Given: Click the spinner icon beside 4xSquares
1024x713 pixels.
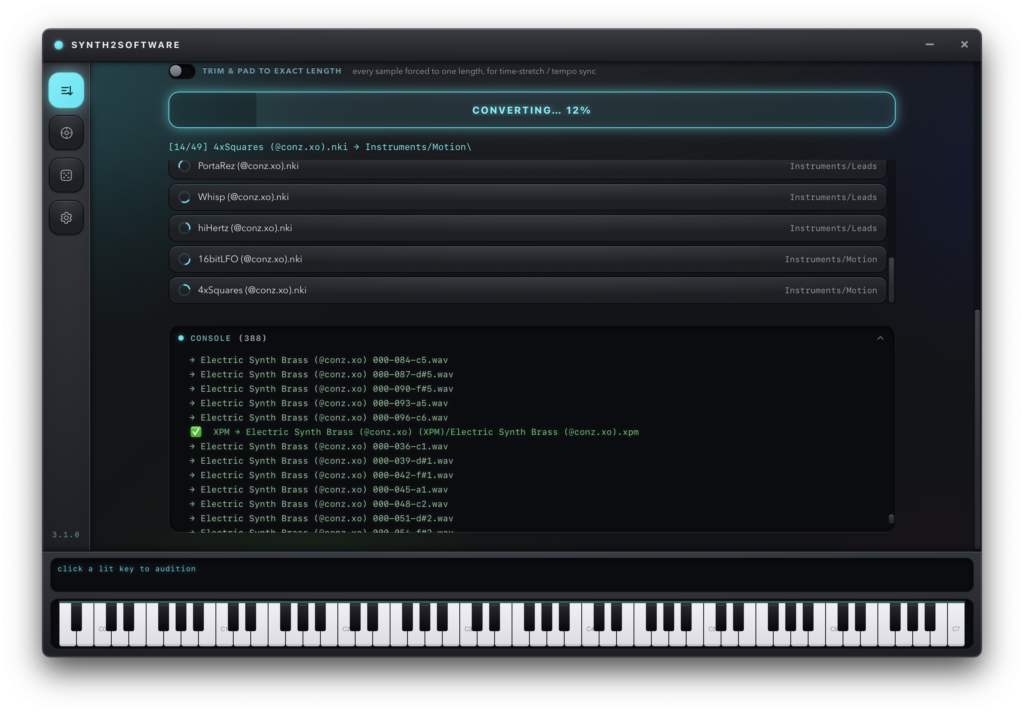Looking at the screenshot, I should (184, 290).
